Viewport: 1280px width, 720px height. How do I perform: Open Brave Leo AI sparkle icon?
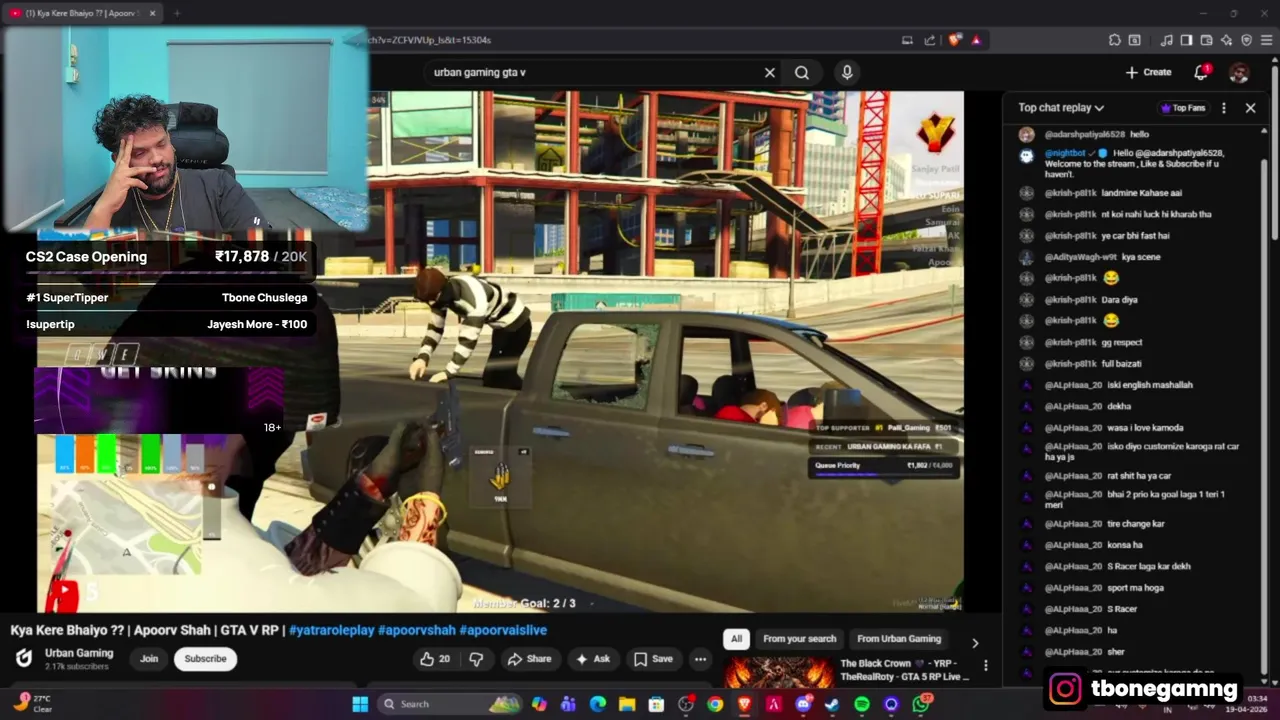(1227, 40)
